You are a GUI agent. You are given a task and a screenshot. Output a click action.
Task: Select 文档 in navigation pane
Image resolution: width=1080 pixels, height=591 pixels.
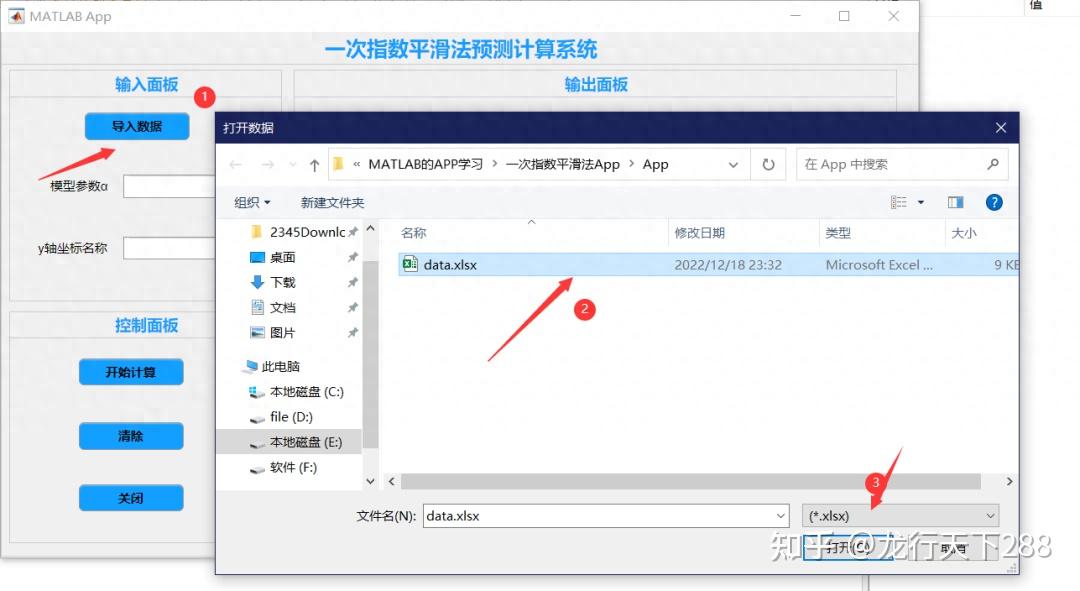273,307
